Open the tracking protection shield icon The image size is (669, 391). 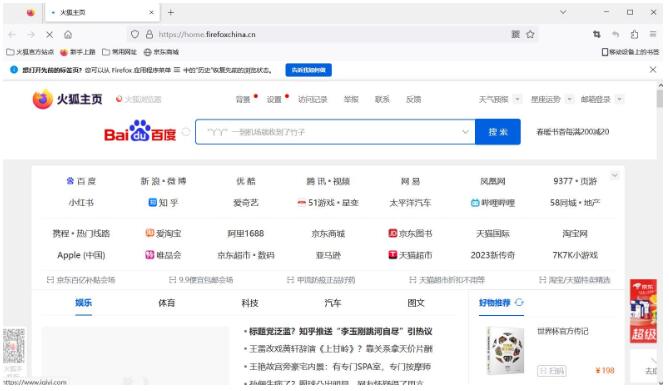(x=135, y=34)
